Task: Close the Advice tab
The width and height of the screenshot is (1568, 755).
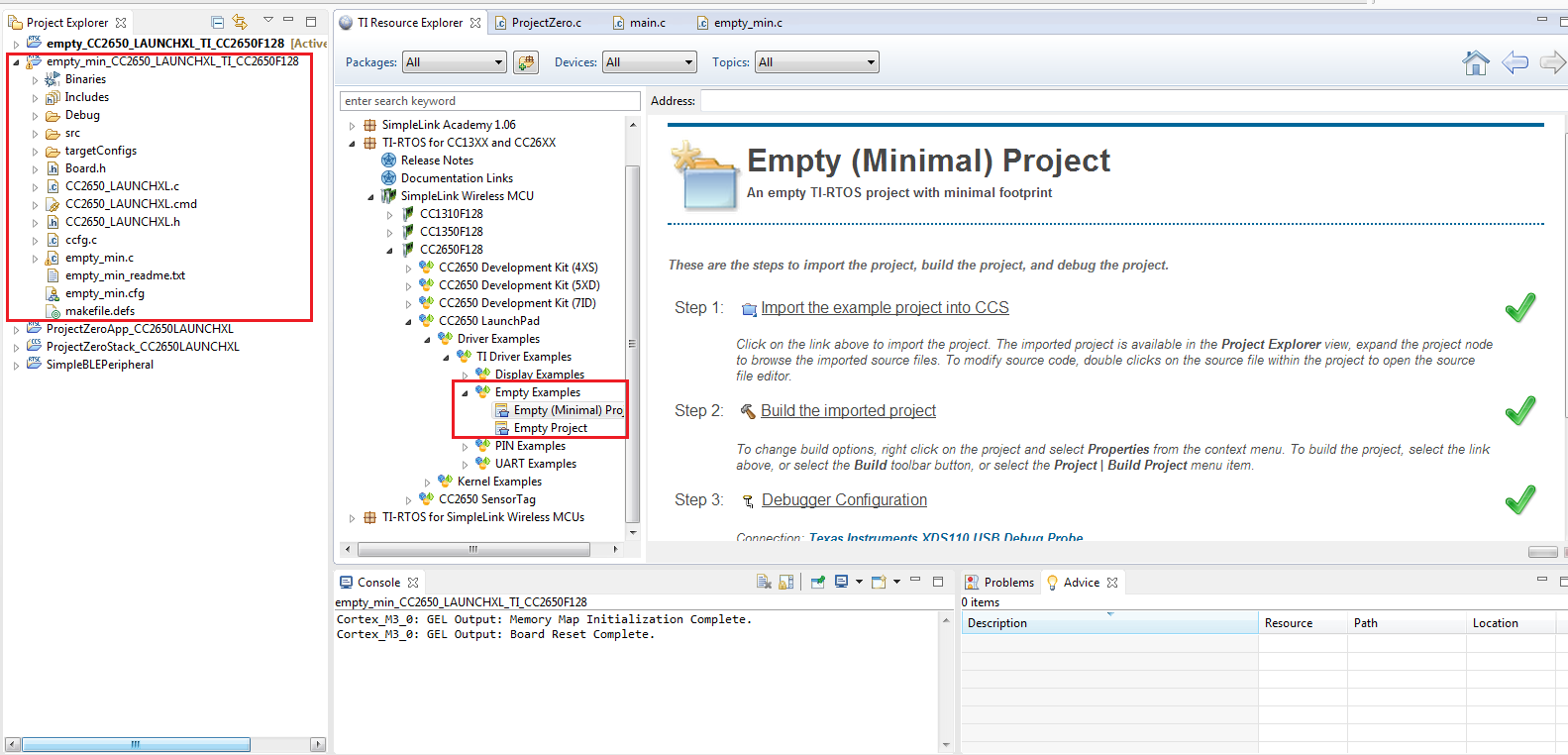Action: (x=1112, y=583)
